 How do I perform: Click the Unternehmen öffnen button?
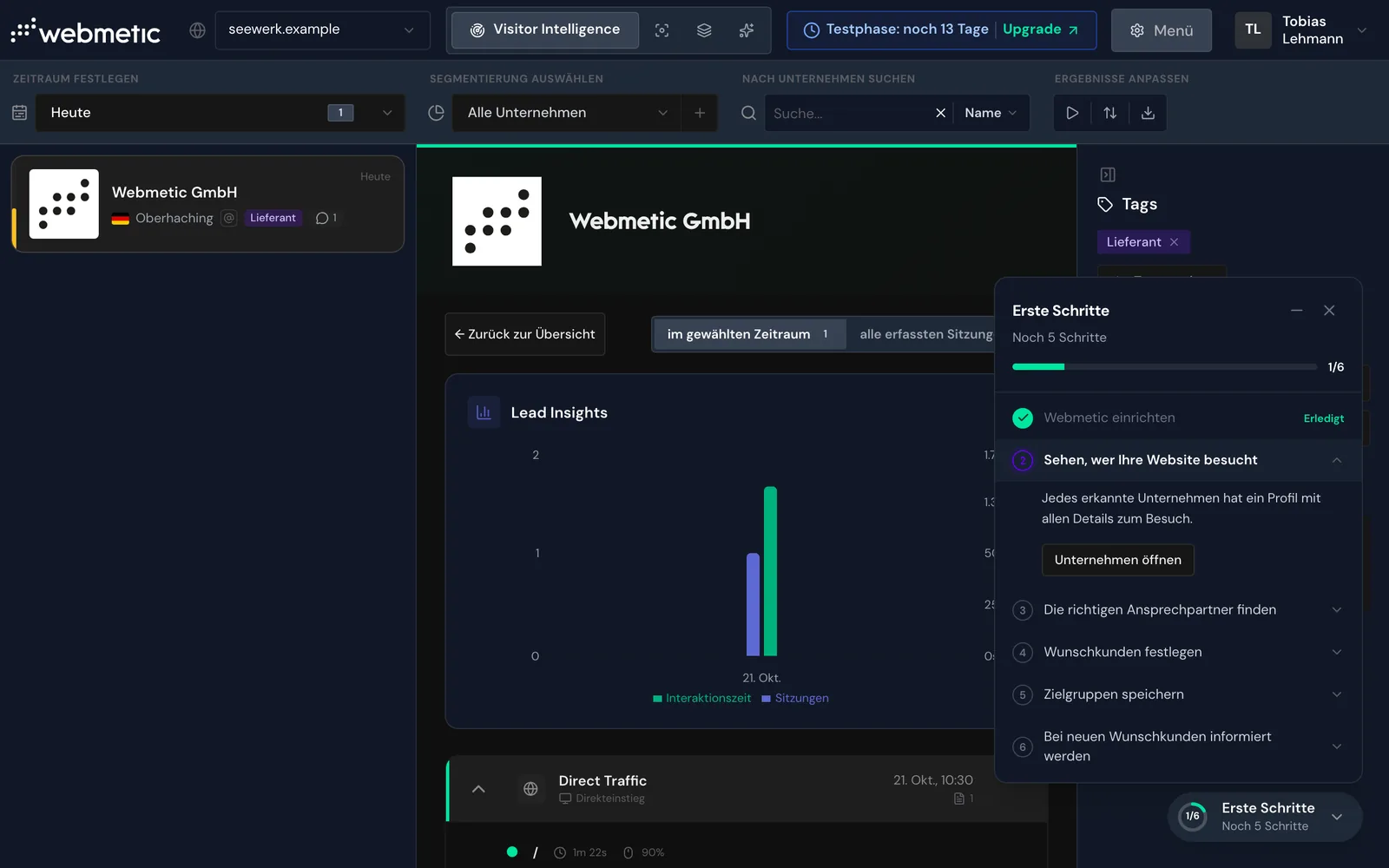click(1117, 560)
